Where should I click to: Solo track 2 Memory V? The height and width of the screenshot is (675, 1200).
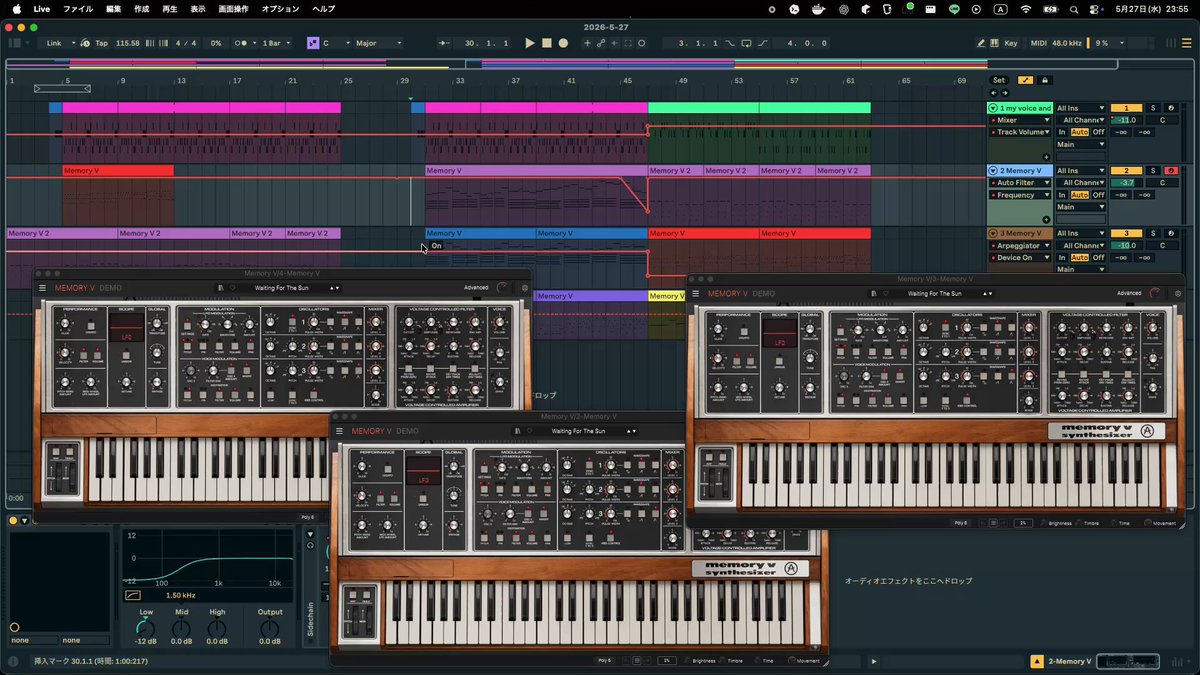[1152, 171]
